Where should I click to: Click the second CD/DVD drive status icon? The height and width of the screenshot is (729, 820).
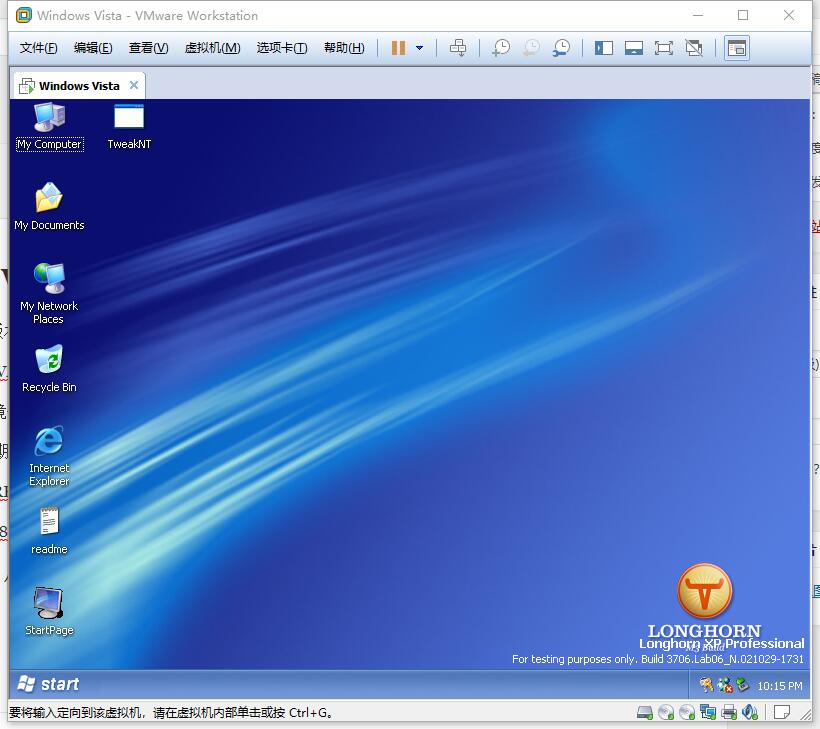click(x=687, y=712)
